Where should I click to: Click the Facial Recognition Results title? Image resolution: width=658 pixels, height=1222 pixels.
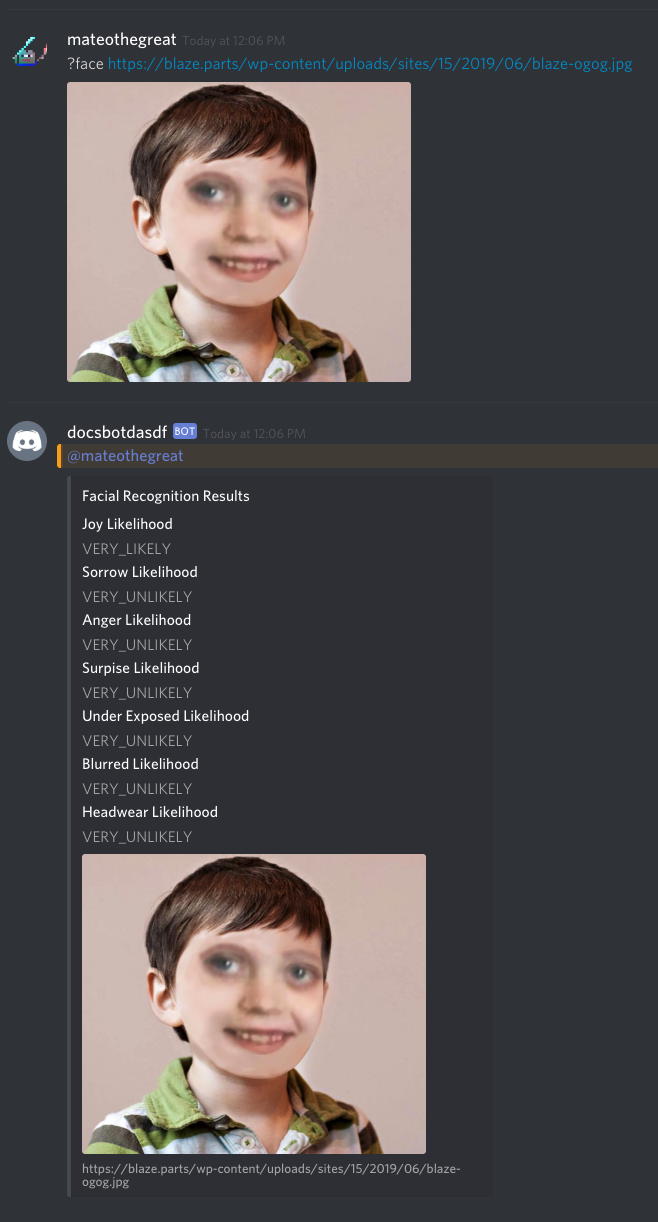(166, 496)
